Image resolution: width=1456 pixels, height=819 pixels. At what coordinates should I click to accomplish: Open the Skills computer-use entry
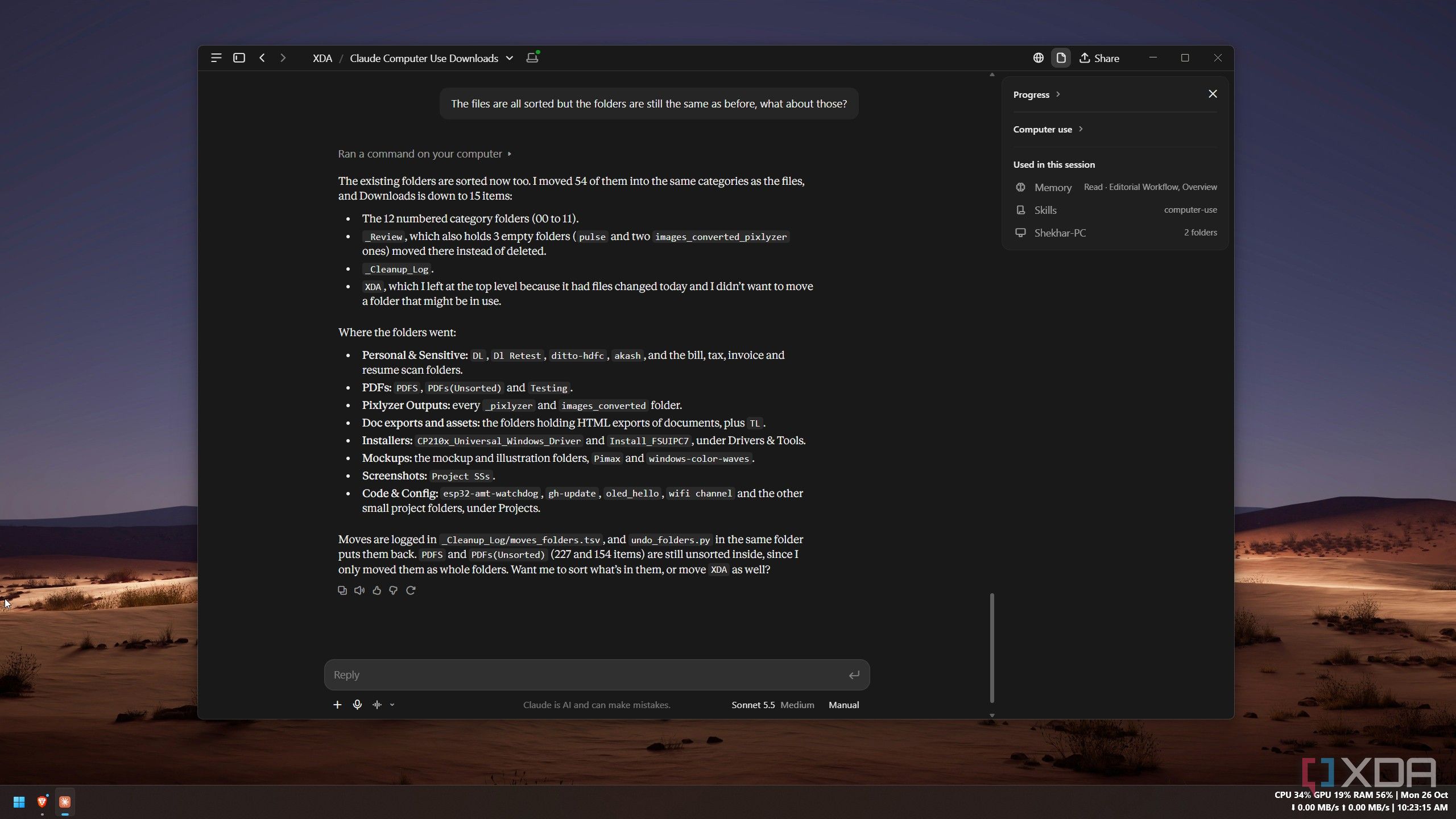click(x=1115, y=210)
